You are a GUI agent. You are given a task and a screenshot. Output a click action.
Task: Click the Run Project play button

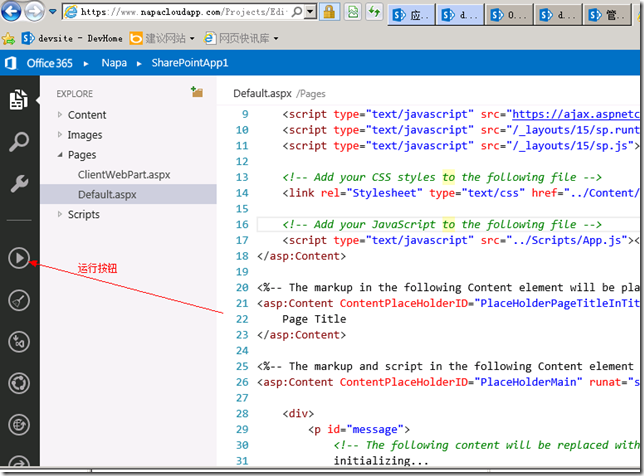coord(19,258)
